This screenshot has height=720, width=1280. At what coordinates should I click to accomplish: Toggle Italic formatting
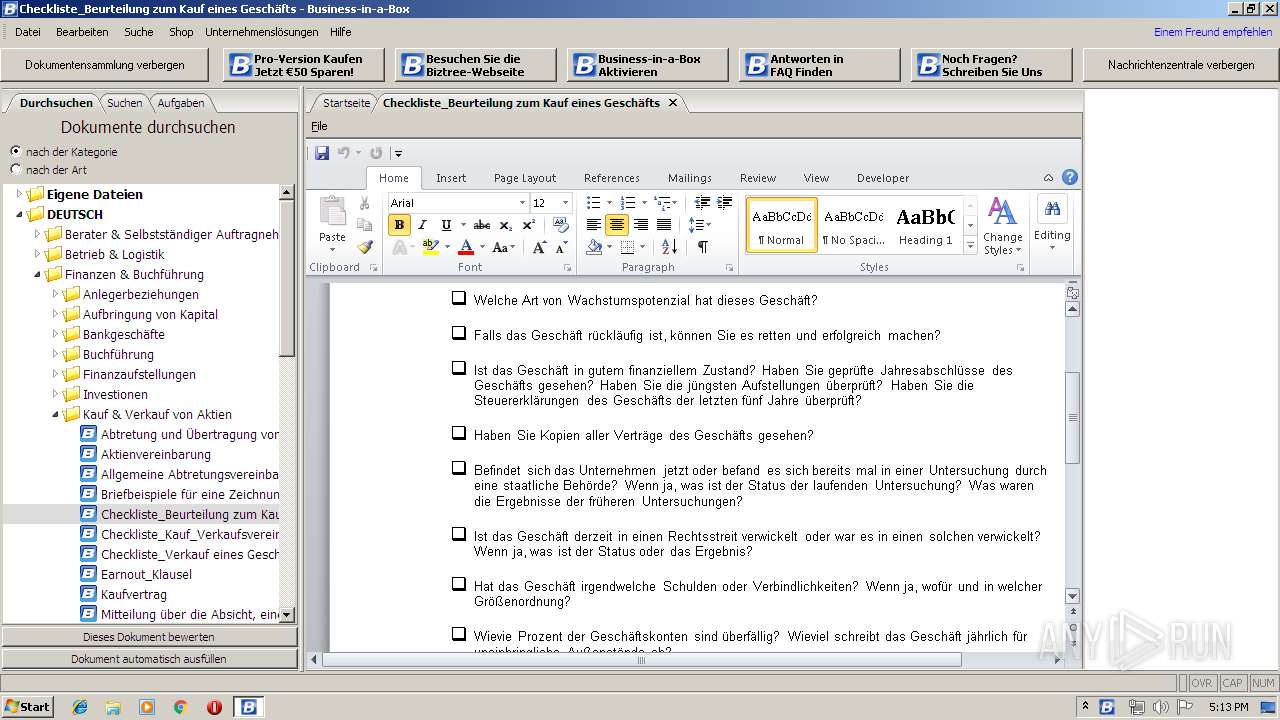(x=422, y=225)
